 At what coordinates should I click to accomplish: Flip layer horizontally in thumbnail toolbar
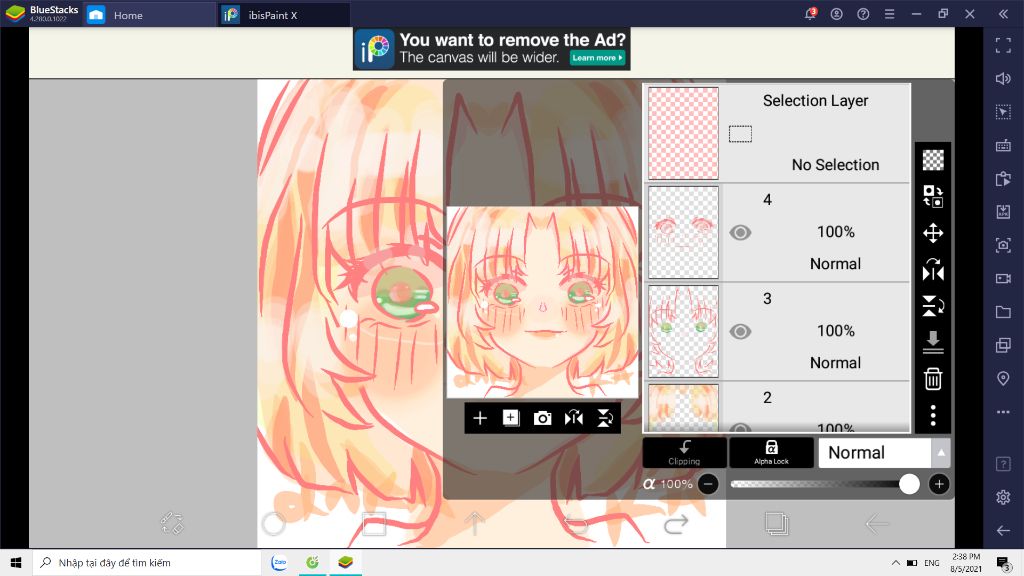(x=574, y=418)
